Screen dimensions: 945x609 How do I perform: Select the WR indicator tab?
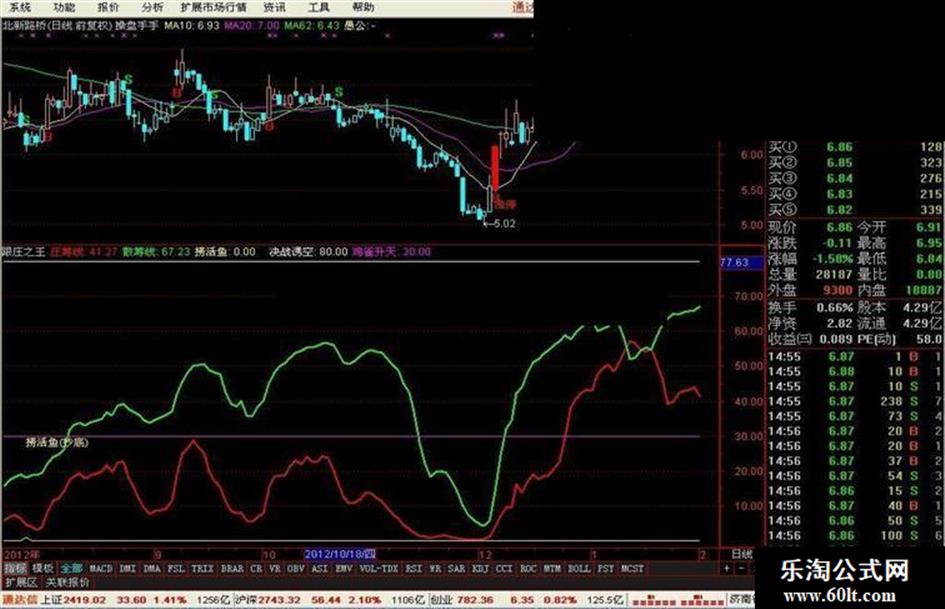point(435,569)
